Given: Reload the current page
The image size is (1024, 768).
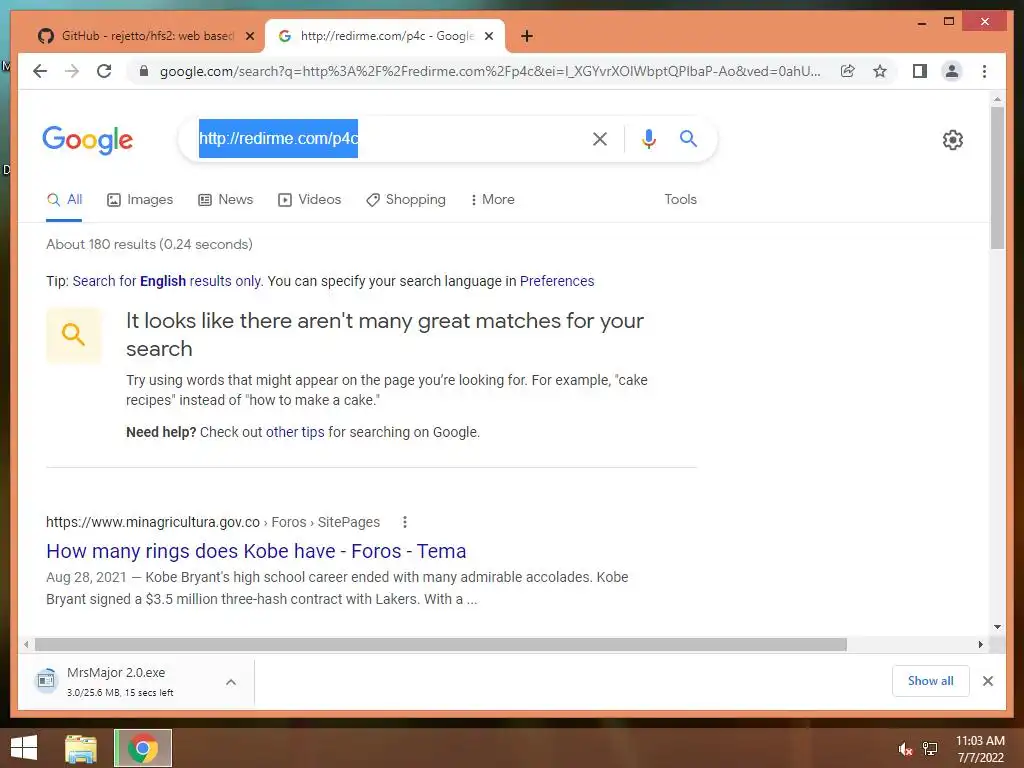Looking at the screenshot, I should coord(104,71).
